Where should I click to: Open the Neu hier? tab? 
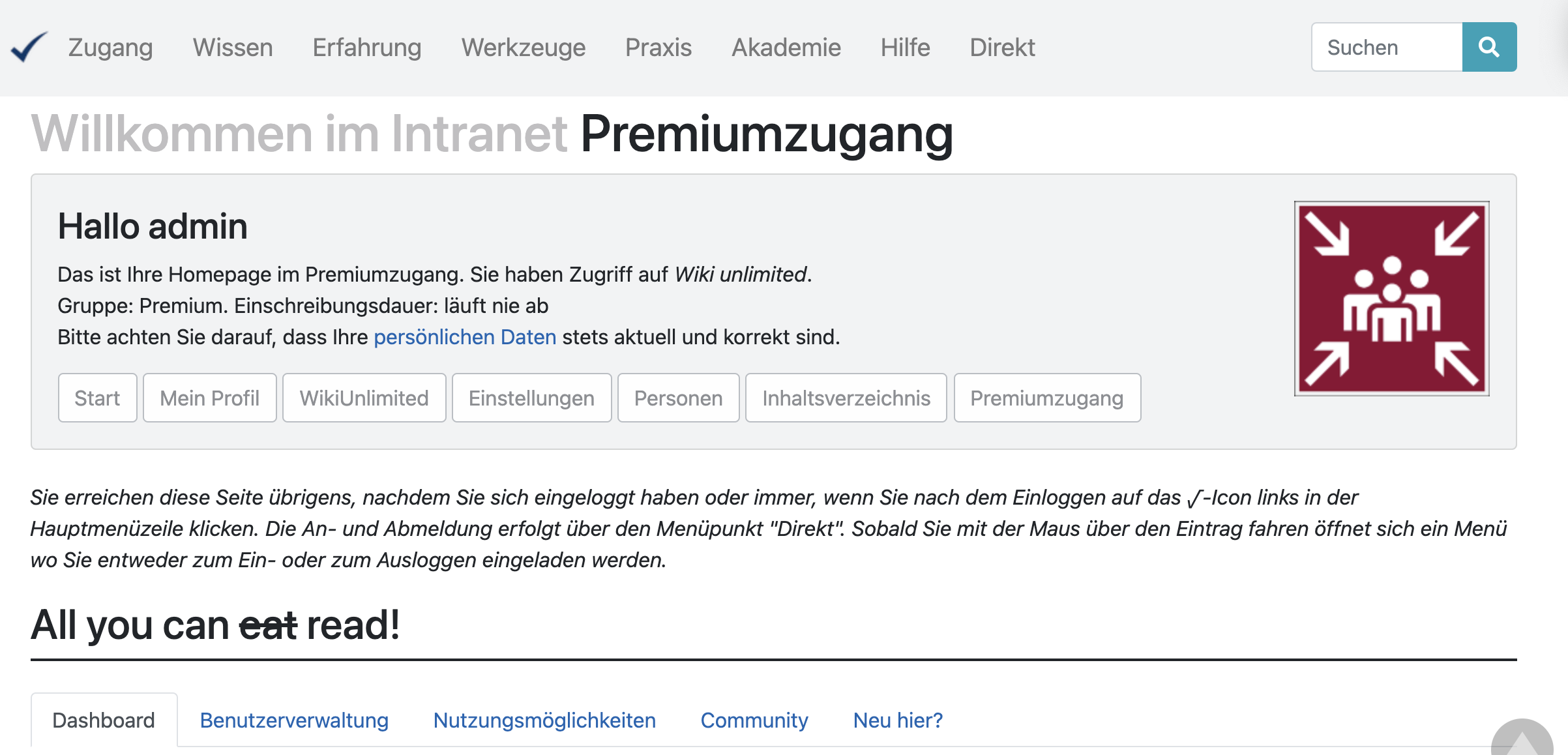(x=897, y=720)
